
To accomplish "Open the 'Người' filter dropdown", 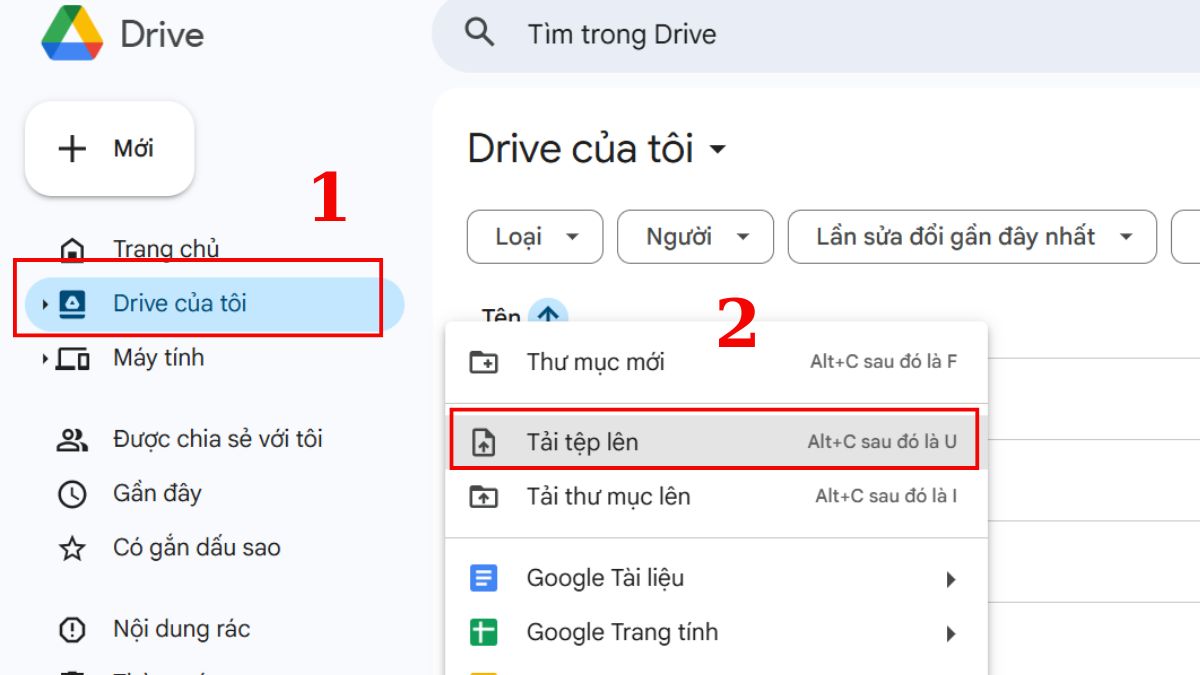I will click(x=696, y=237).
